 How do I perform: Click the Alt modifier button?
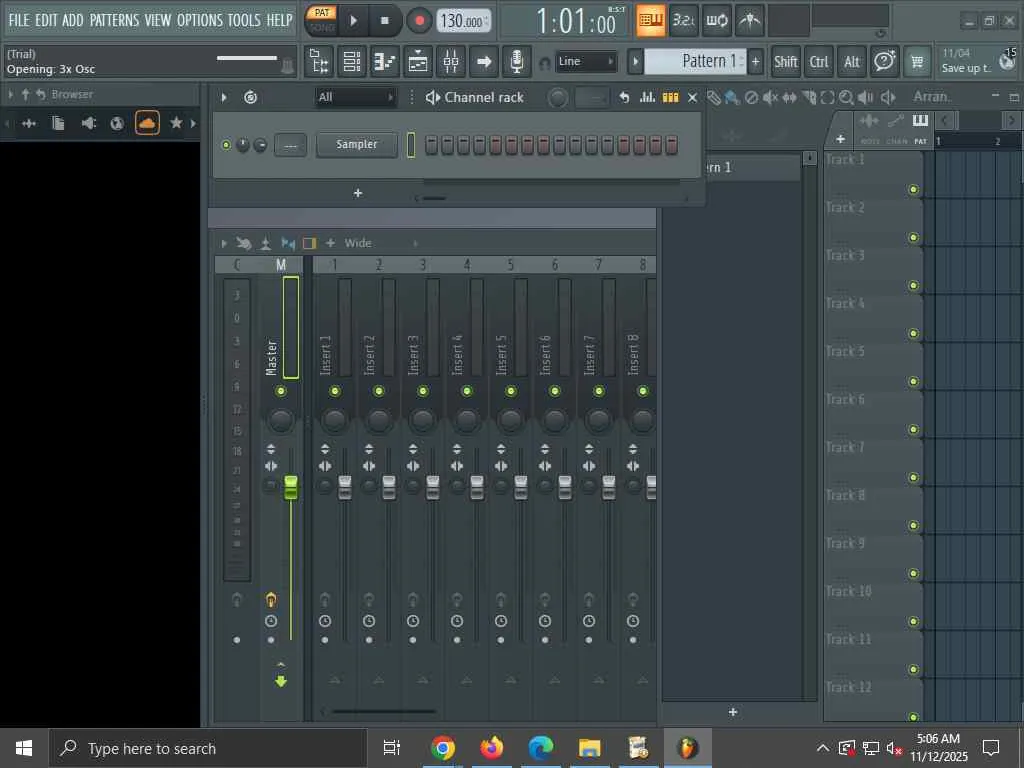pyautogui.click(x=852, y=61)
